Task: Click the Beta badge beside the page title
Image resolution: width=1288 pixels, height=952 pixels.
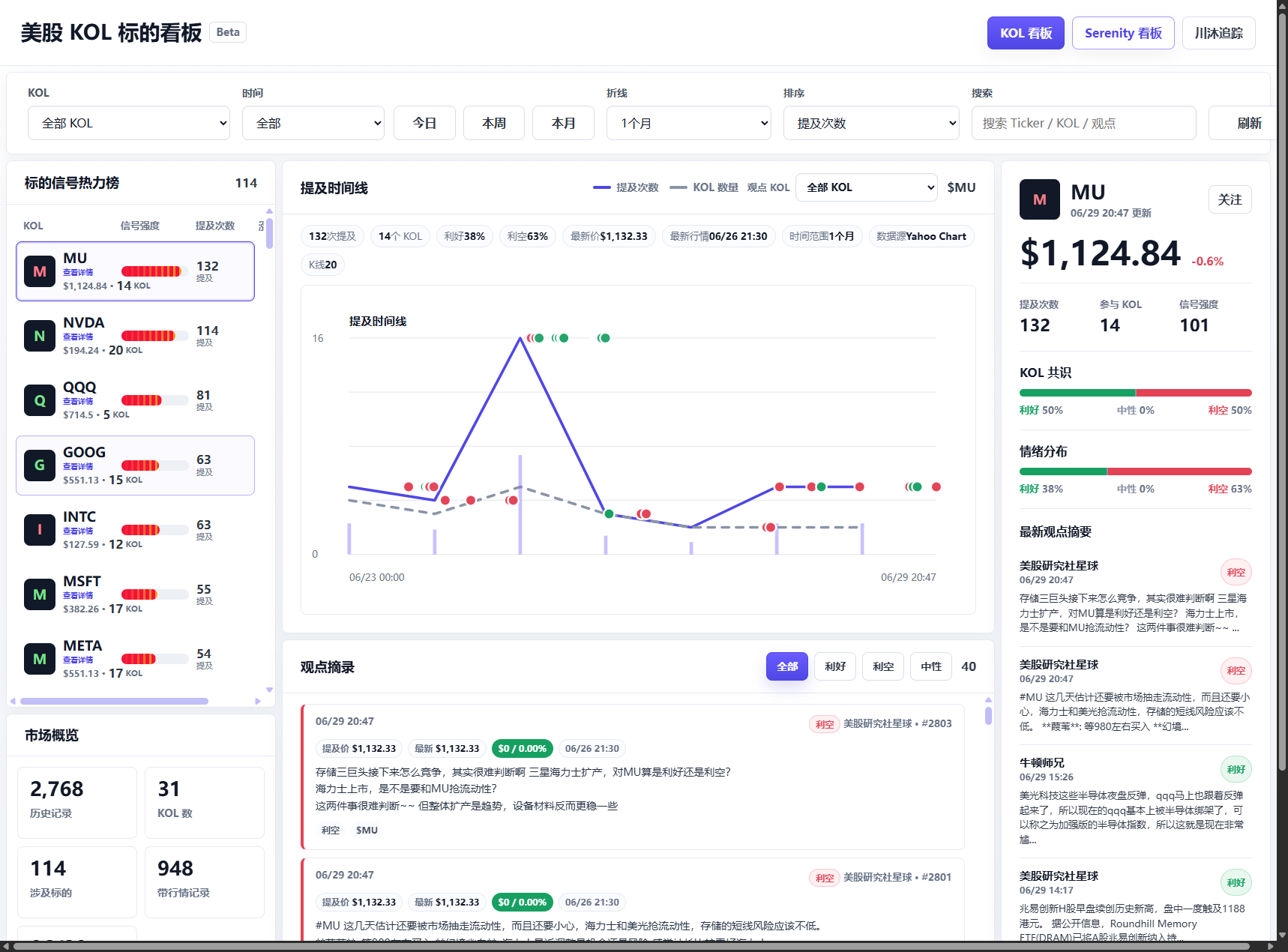Action: pos(228,32)
